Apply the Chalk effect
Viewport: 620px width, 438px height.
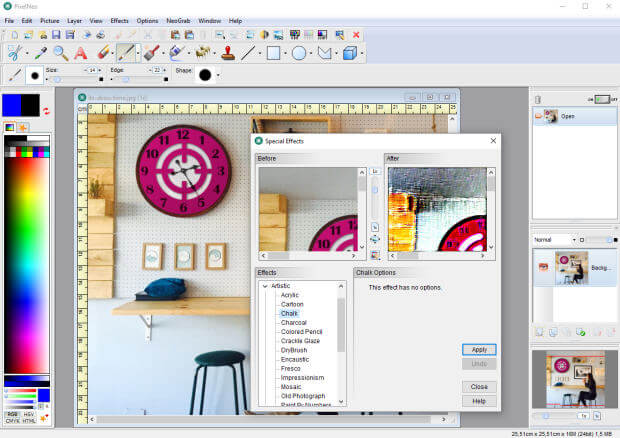coord(479,349)
